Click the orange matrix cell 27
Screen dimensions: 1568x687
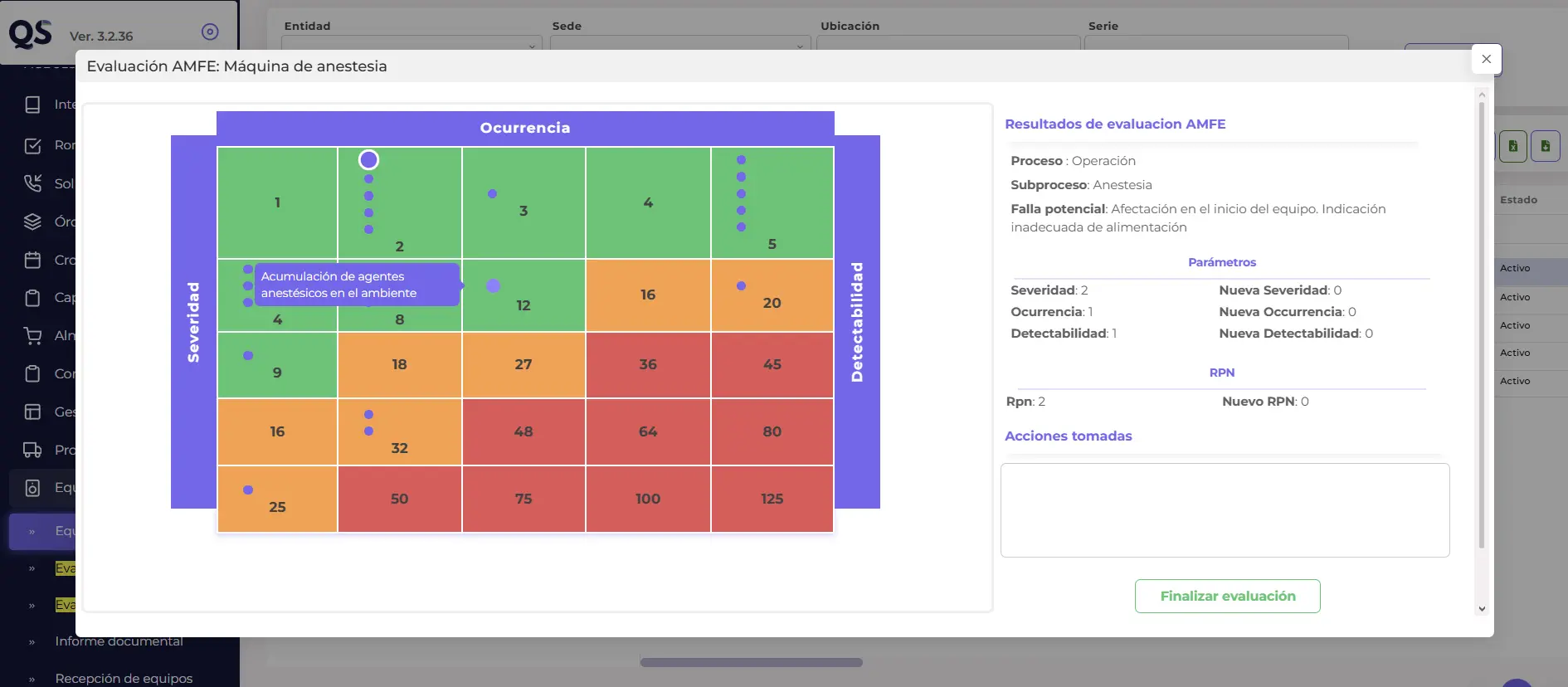[523, 364]
